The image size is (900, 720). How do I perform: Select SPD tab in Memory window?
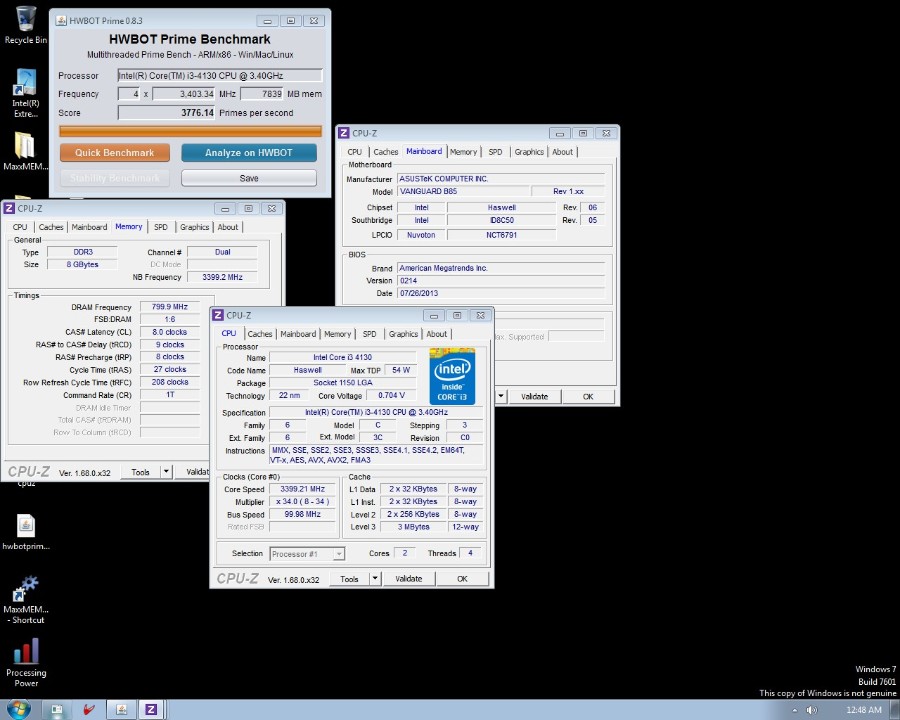(x=161, y=227)
